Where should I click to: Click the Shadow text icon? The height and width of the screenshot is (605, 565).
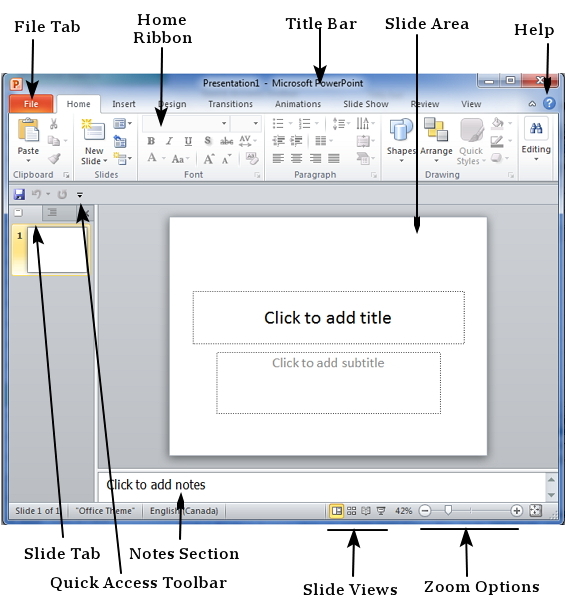[x=208, y=141]
